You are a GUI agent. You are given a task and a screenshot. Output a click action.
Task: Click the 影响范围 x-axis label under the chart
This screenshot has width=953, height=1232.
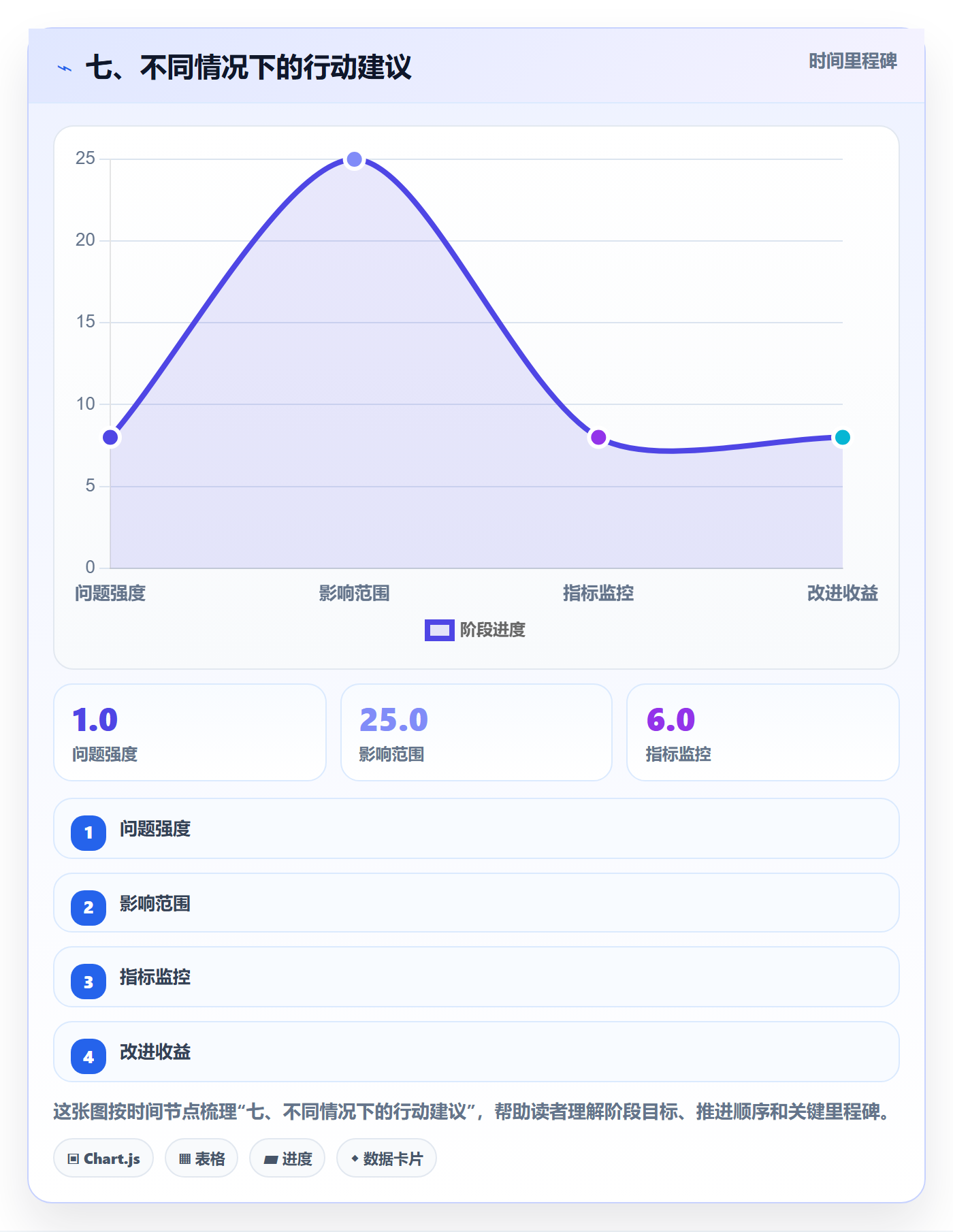[354, 594]
